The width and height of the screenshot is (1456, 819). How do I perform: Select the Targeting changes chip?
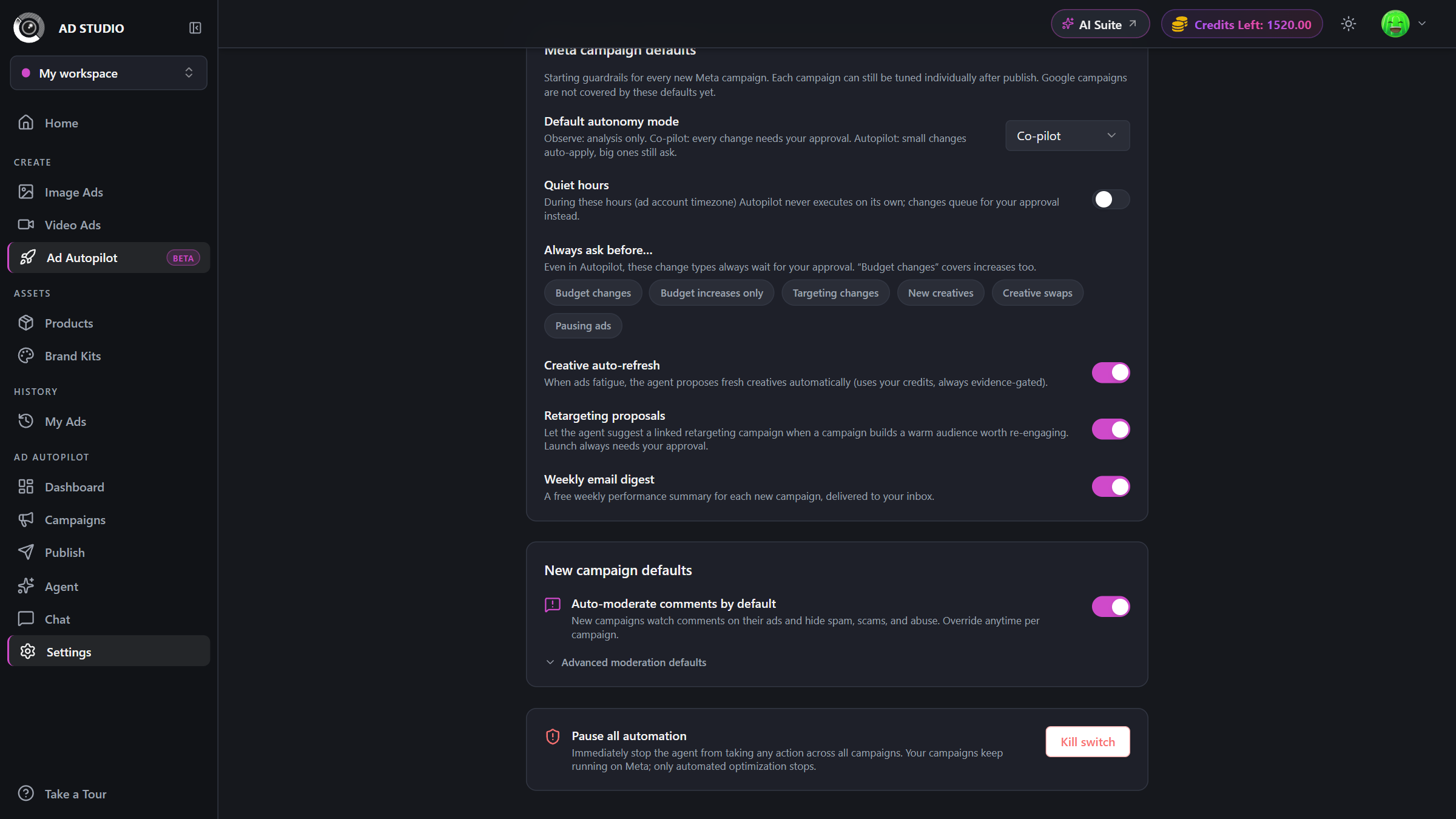(835, 293)
